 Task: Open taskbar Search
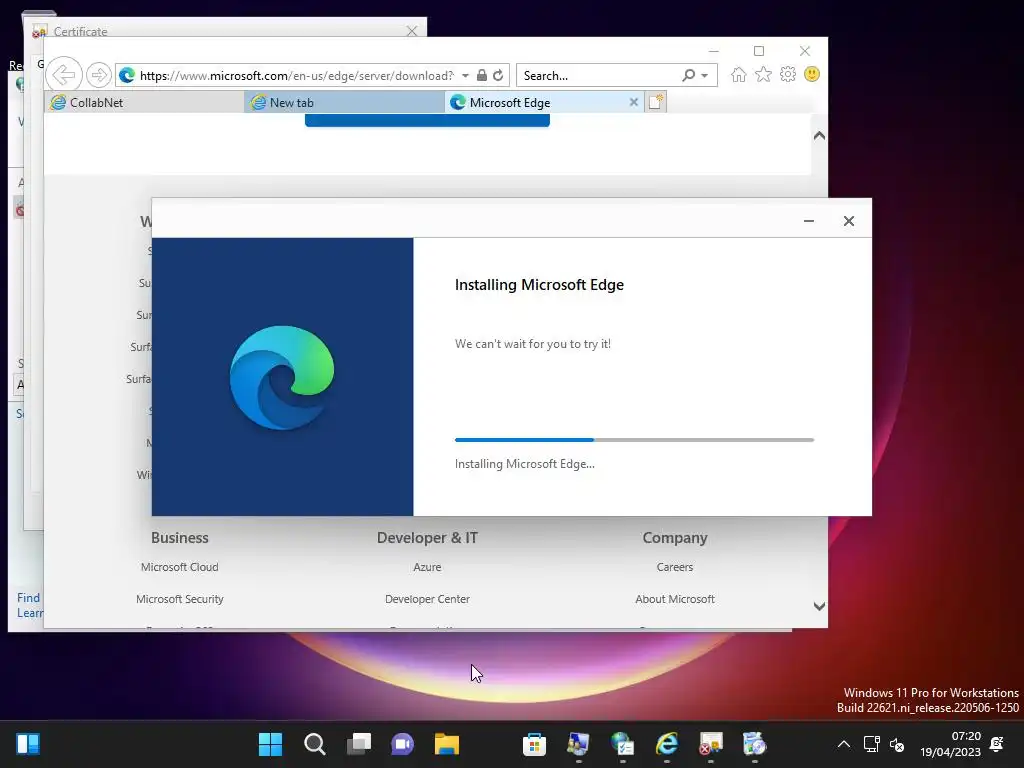(315, 744)
